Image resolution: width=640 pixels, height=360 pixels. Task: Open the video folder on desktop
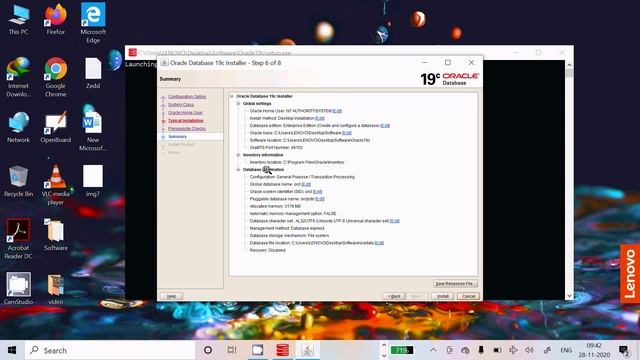point(56,289)
